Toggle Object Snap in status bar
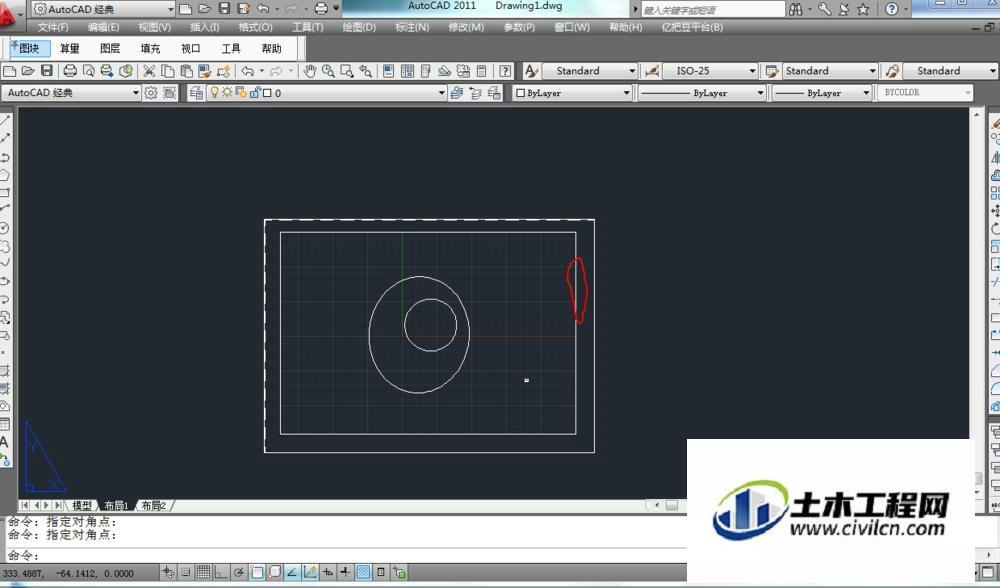 256,572
